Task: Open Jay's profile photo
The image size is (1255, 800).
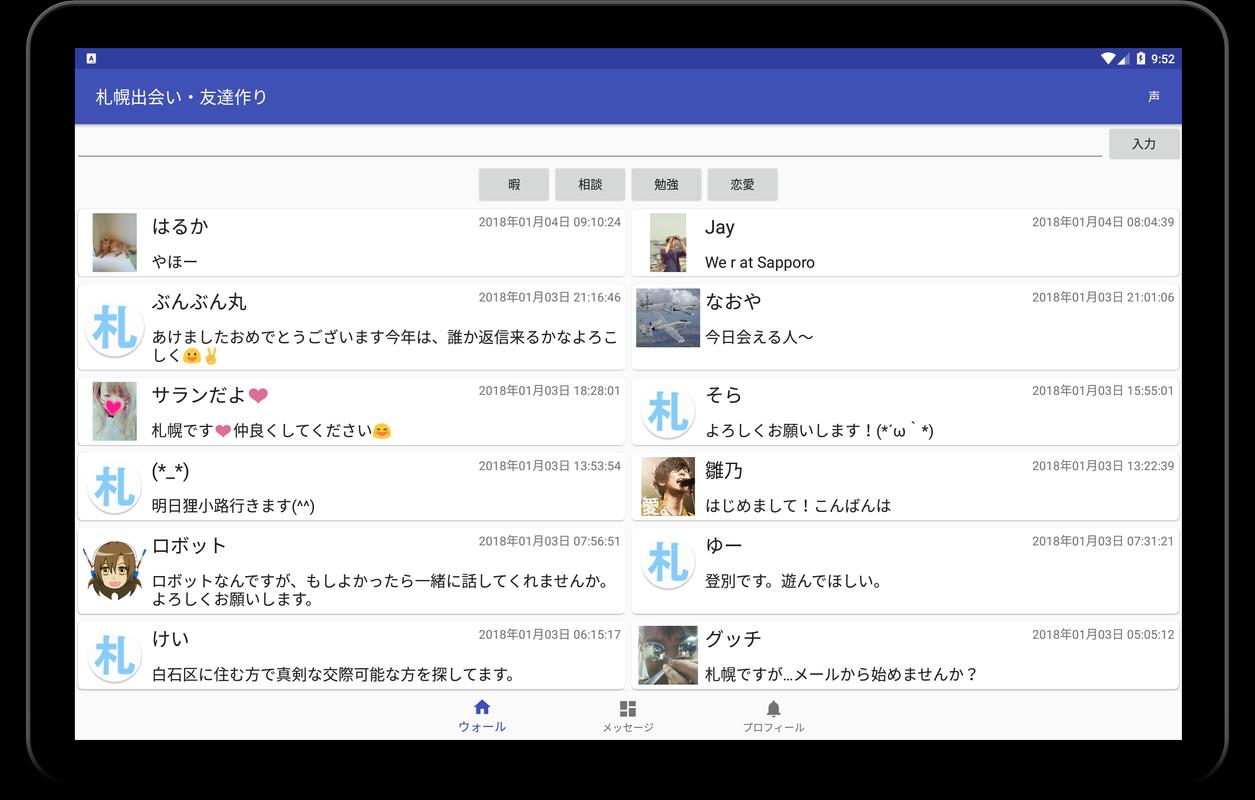Action: coord(668,242)
